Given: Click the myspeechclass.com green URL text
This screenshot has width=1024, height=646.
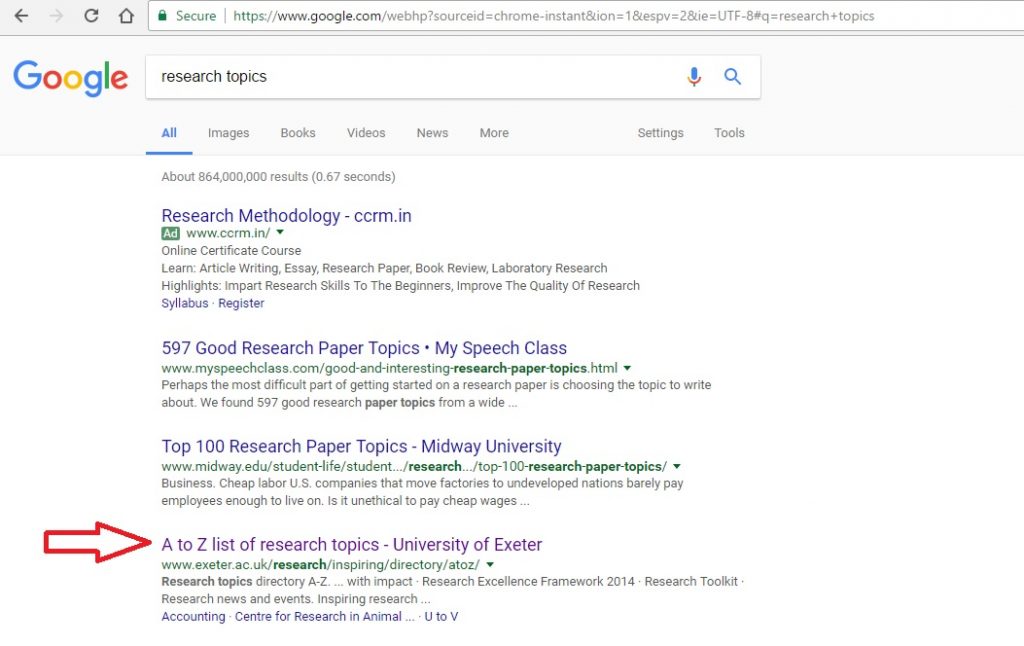Looking at the screenshot, I should coord(389,368).
